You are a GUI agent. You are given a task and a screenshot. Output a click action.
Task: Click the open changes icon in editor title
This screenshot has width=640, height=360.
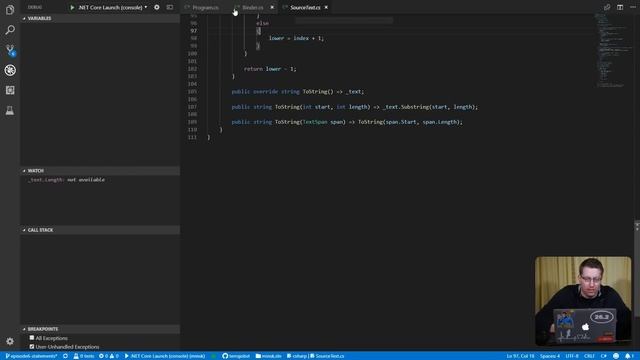(x=607, y=7)
